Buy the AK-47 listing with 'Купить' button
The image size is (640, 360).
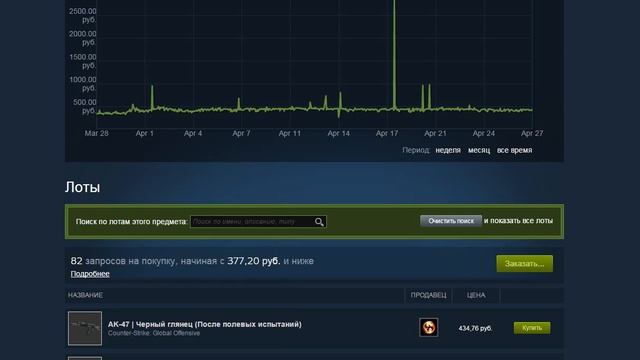click(x=532, y=328)
